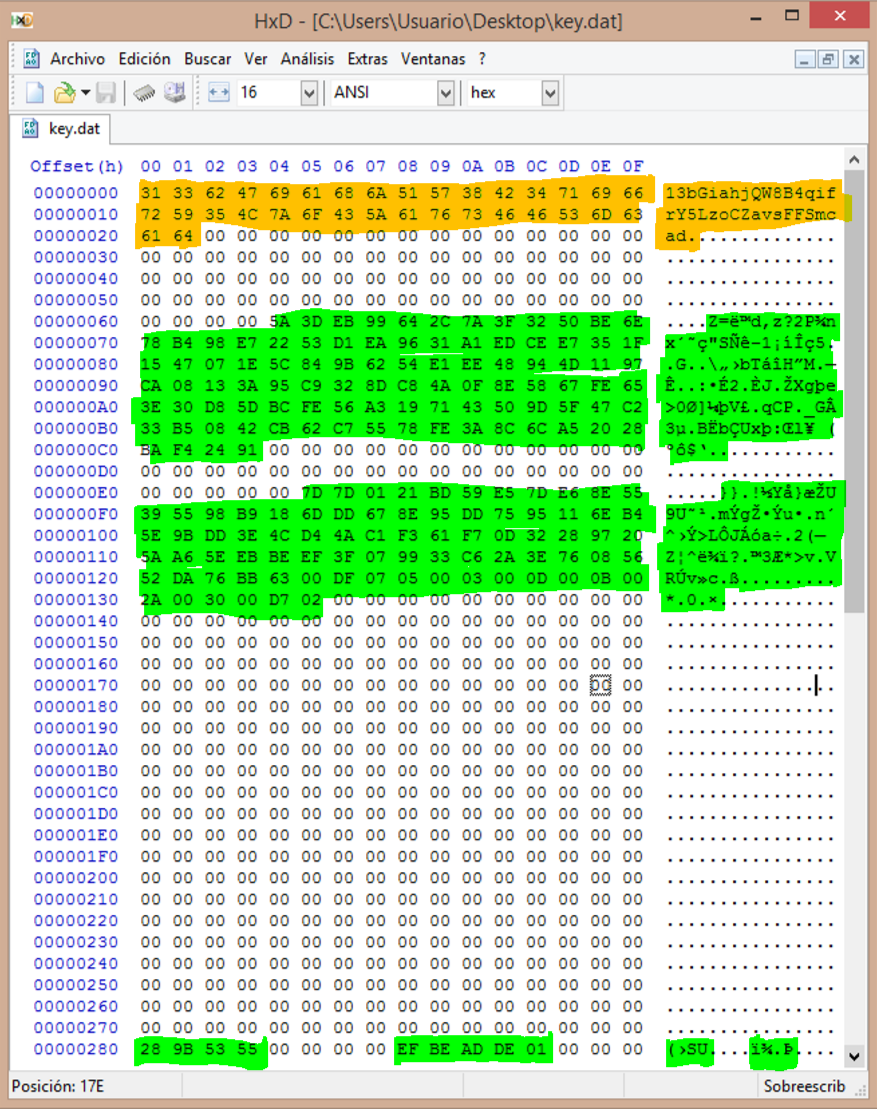Click byte BA in row 000000C0

[151, 450]
